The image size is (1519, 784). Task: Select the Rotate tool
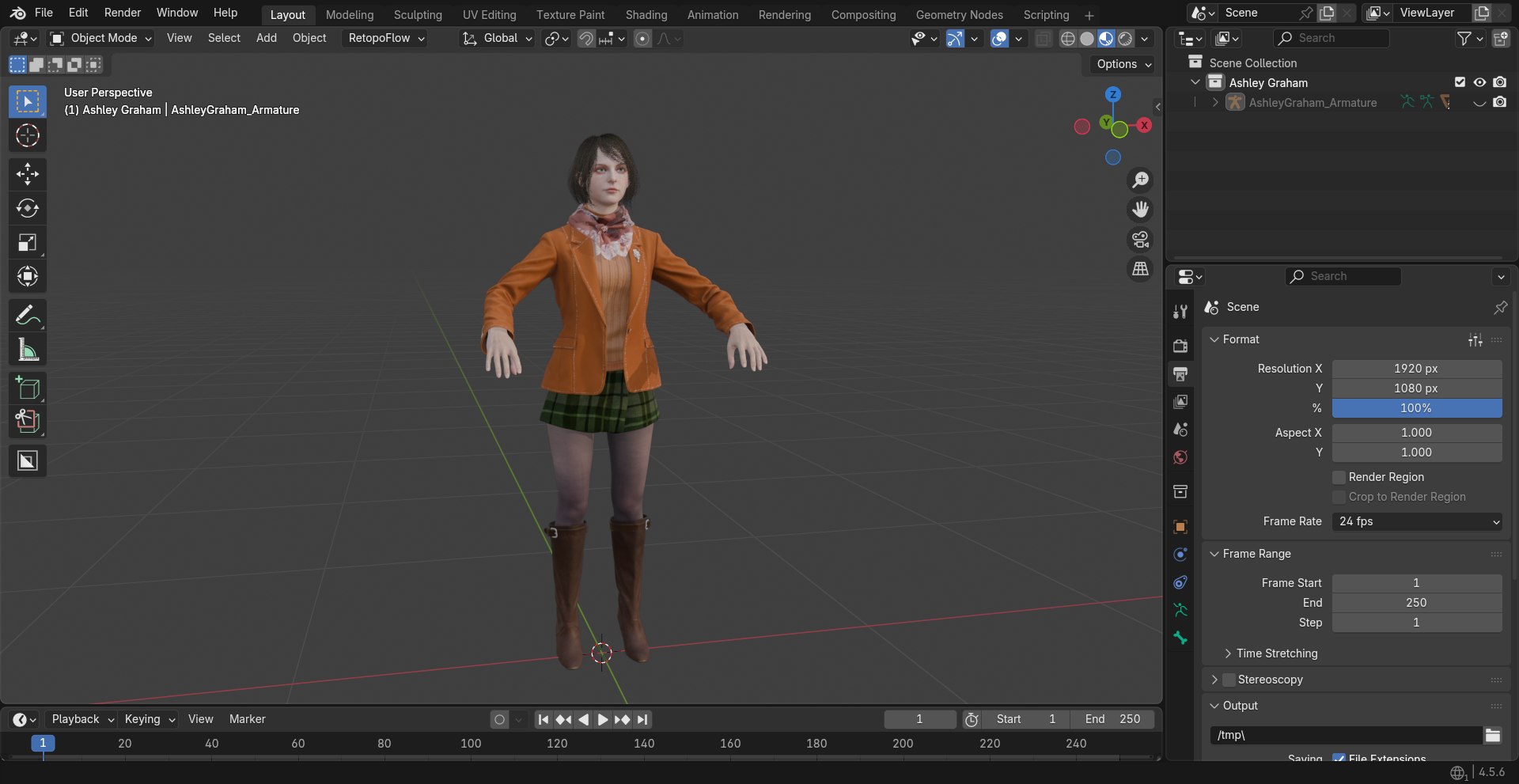click(x=28, y=208)
